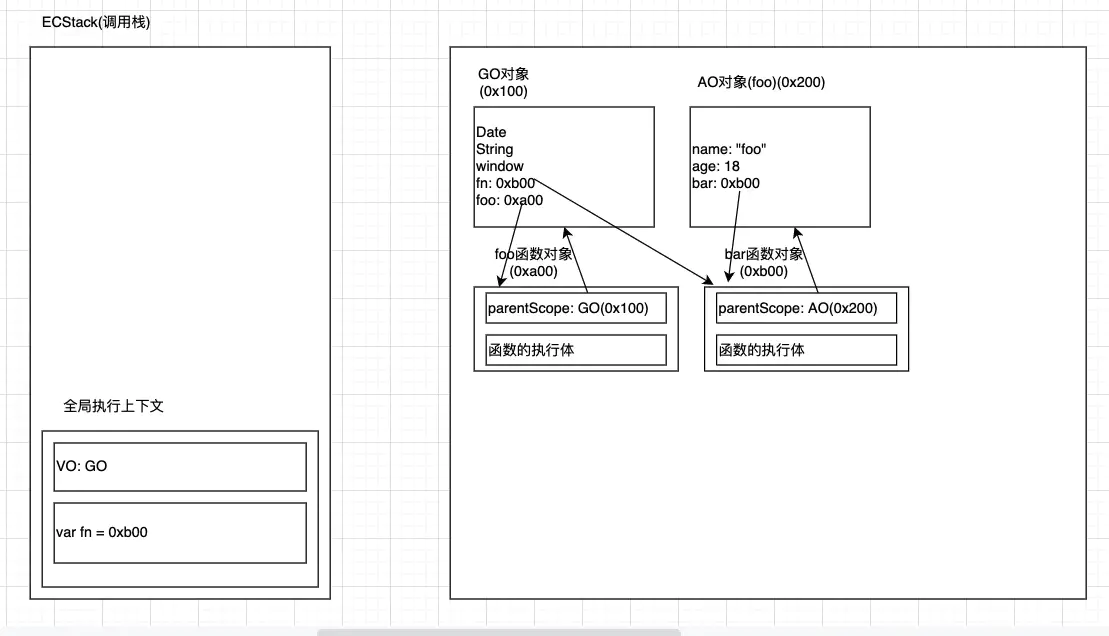Image resolution: width=1109 pixels, height=636 pixels.
Task: Click the horizontal scrollbar at the bottom
Action: click(x=498, y=632)
